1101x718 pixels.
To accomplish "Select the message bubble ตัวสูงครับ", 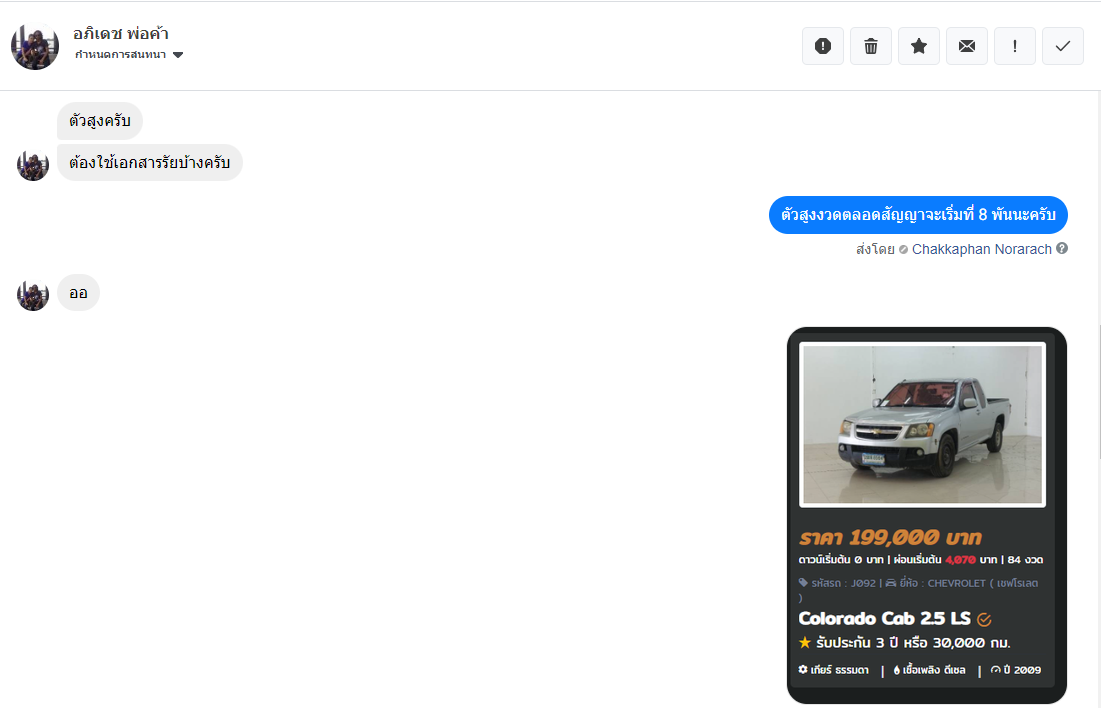I will pos(100,121).
